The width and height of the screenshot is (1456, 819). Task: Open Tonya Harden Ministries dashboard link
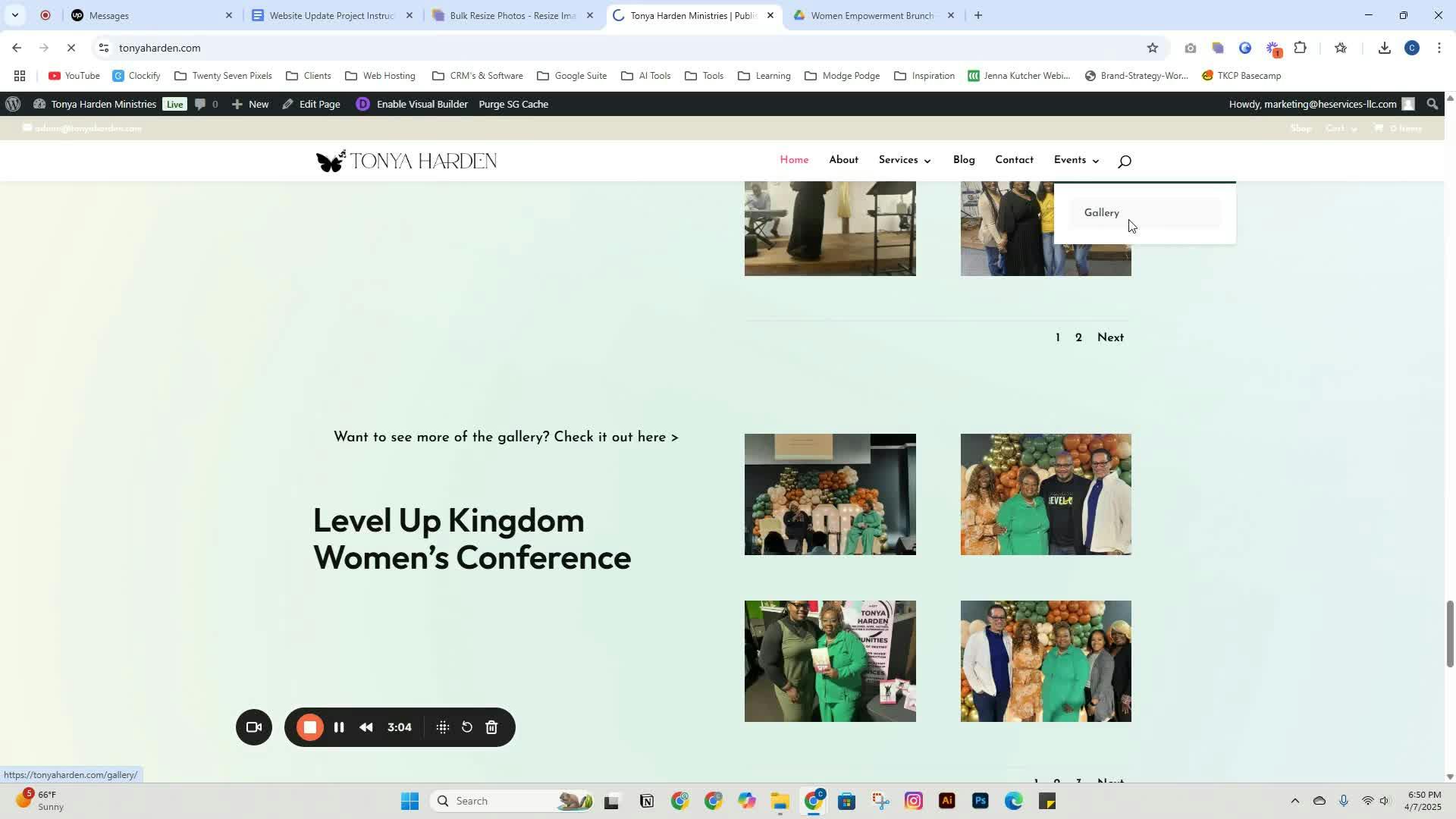pos(95,104)
